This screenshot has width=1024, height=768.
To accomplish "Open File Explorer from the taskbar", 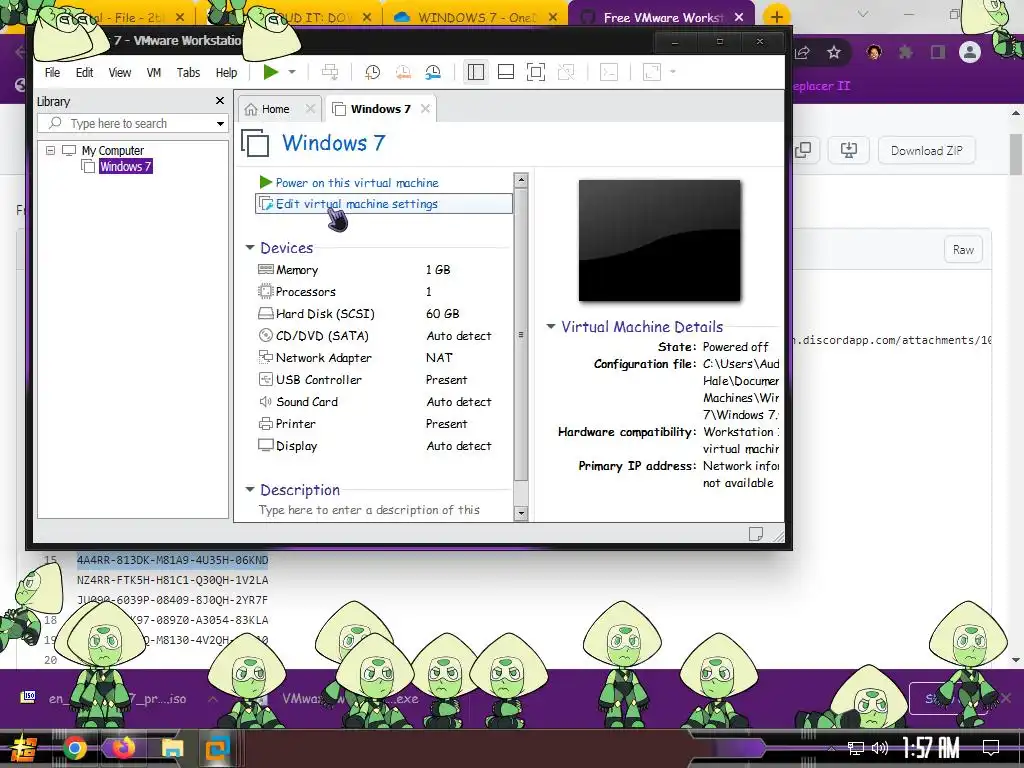I will click(x=172, y=748).
